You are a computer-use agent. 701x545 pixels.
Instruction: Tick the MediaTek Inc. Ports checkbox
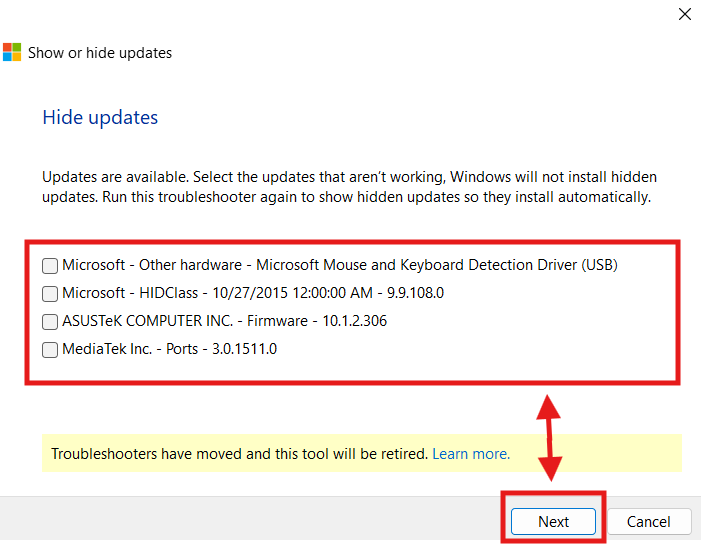pos(50,350)
